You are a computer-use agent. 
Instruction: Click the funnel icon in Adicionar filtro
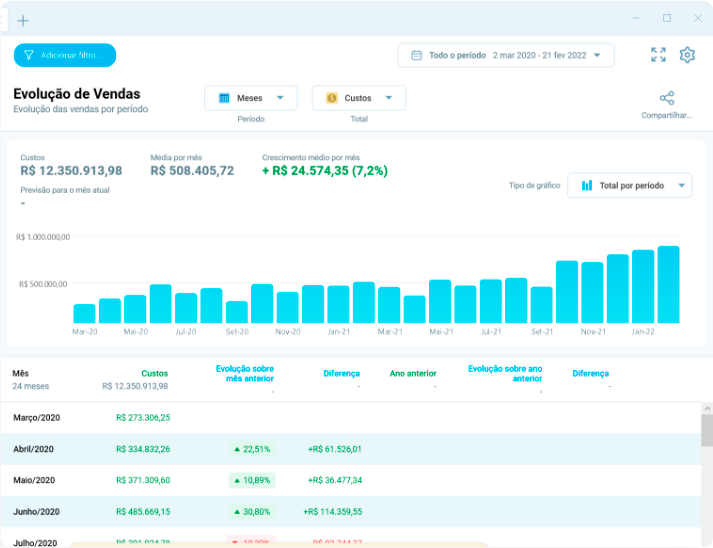click(x=29, y=55)
